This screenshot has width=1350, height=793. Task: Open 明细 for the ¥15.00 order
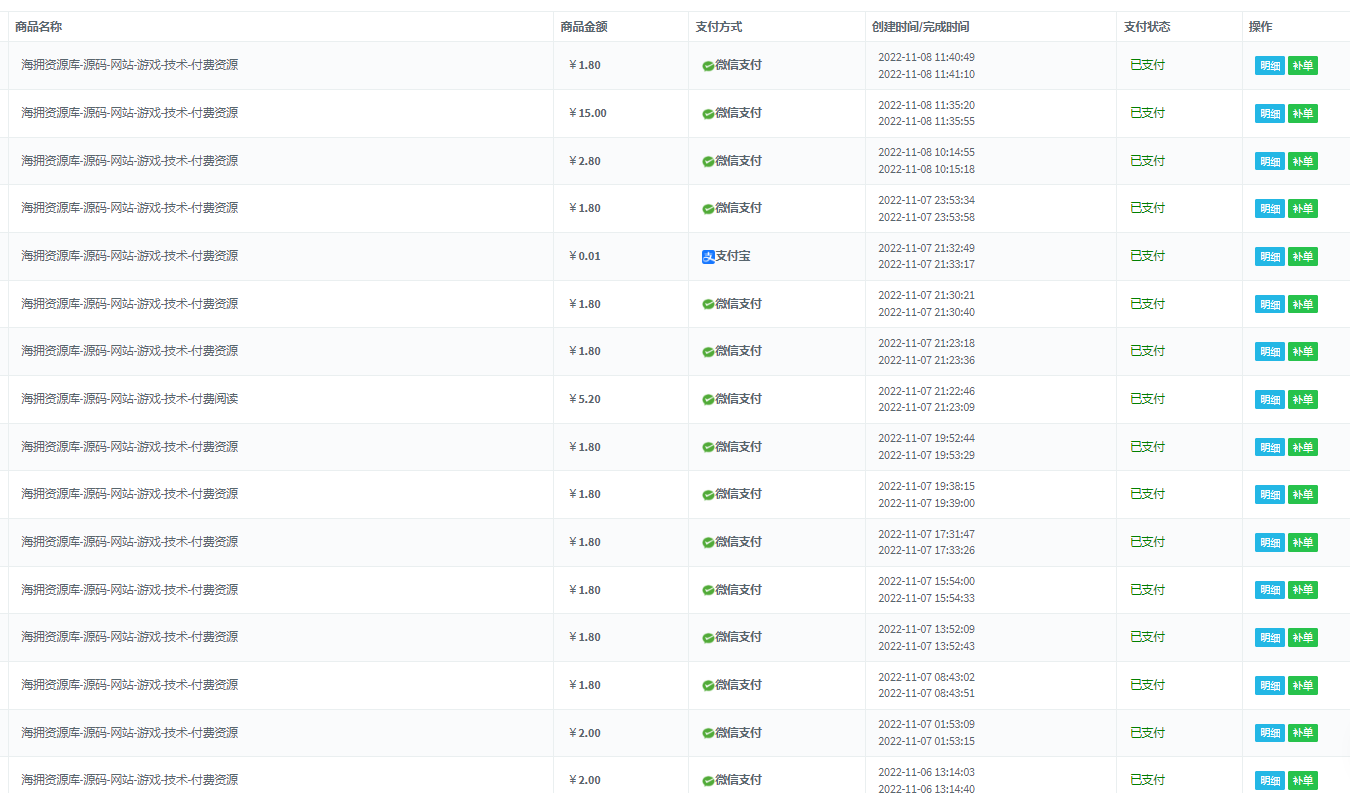pos(1269,114)
